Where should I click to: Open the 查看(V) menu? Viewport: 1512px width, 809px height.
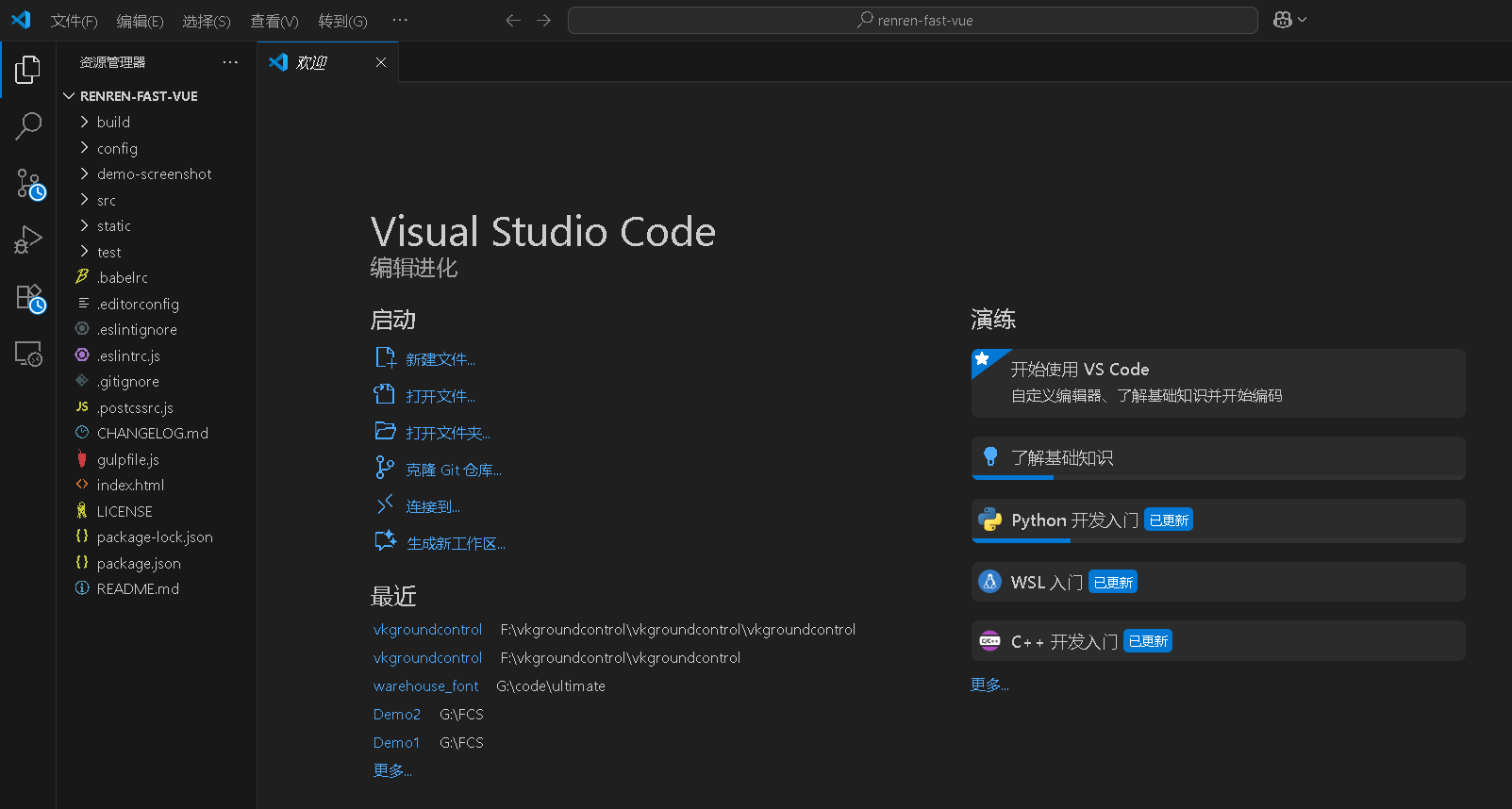pyautogui.click(x=274, y=21)
